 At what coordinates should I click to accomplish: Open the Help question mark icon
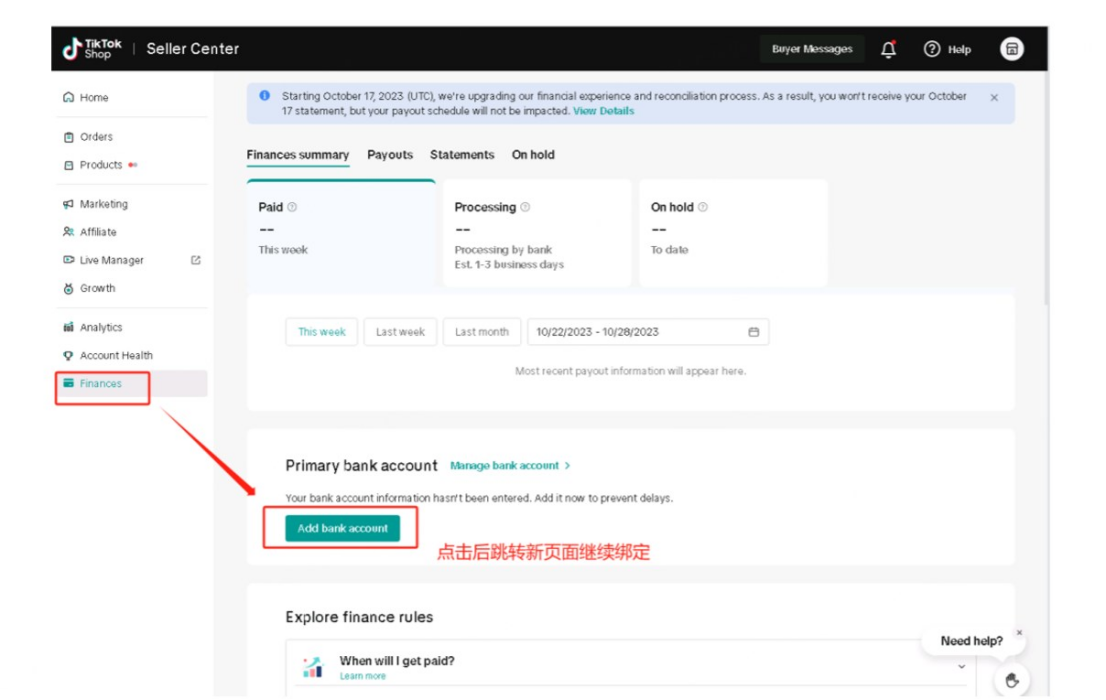click(932, 49)
